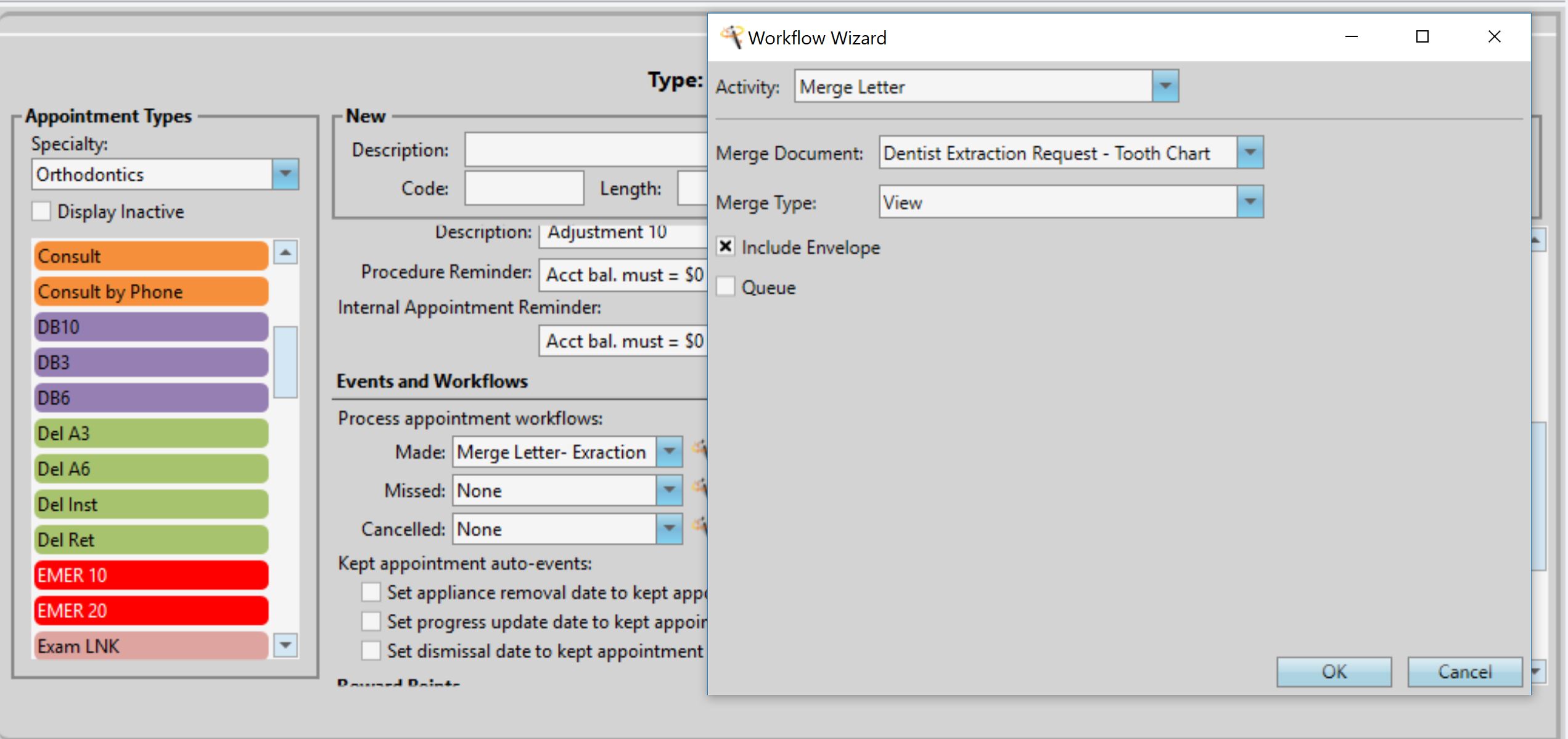Open the Specialty dropdown
The height and width of the screenshot is (739, 1568).
pyautogui.click(x=285, y=175)
